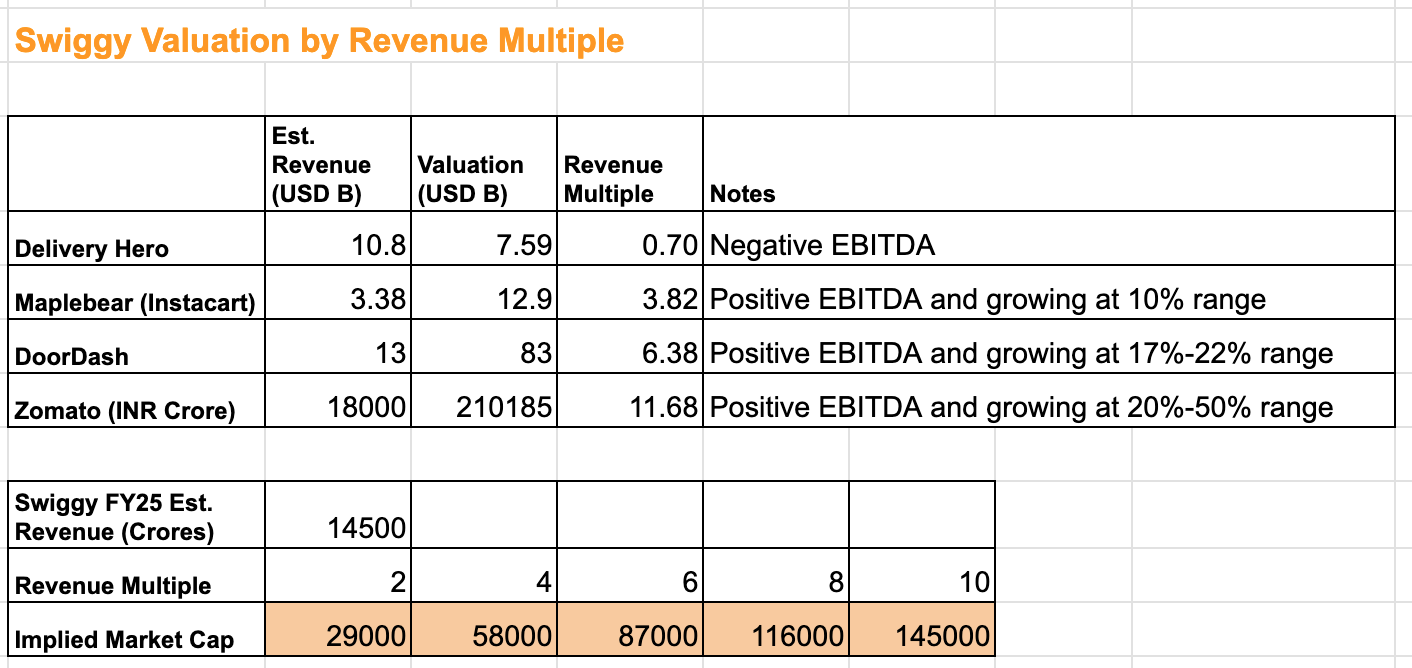Click 'Swiggy FY25 Est. Revenue (Crores)' label
This screenshot has width=1412, height=668.
coord(137,514)
